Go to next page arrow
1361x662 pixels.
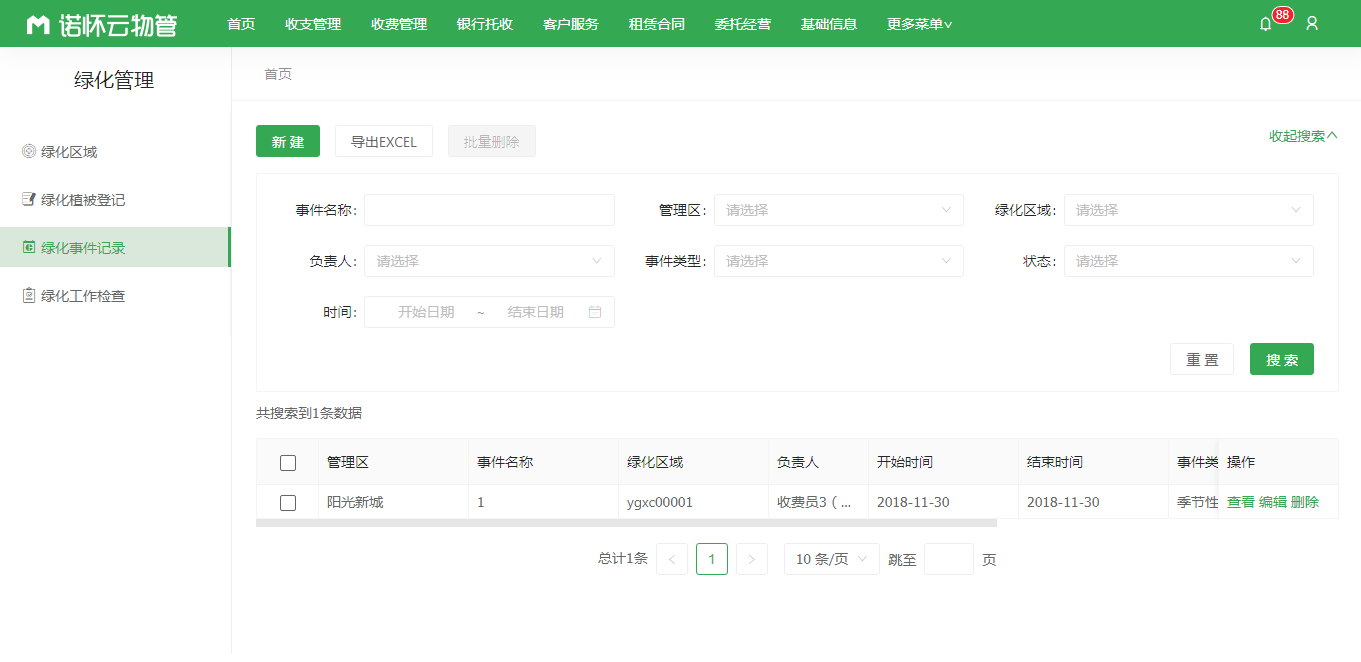[x=752, y=559]
